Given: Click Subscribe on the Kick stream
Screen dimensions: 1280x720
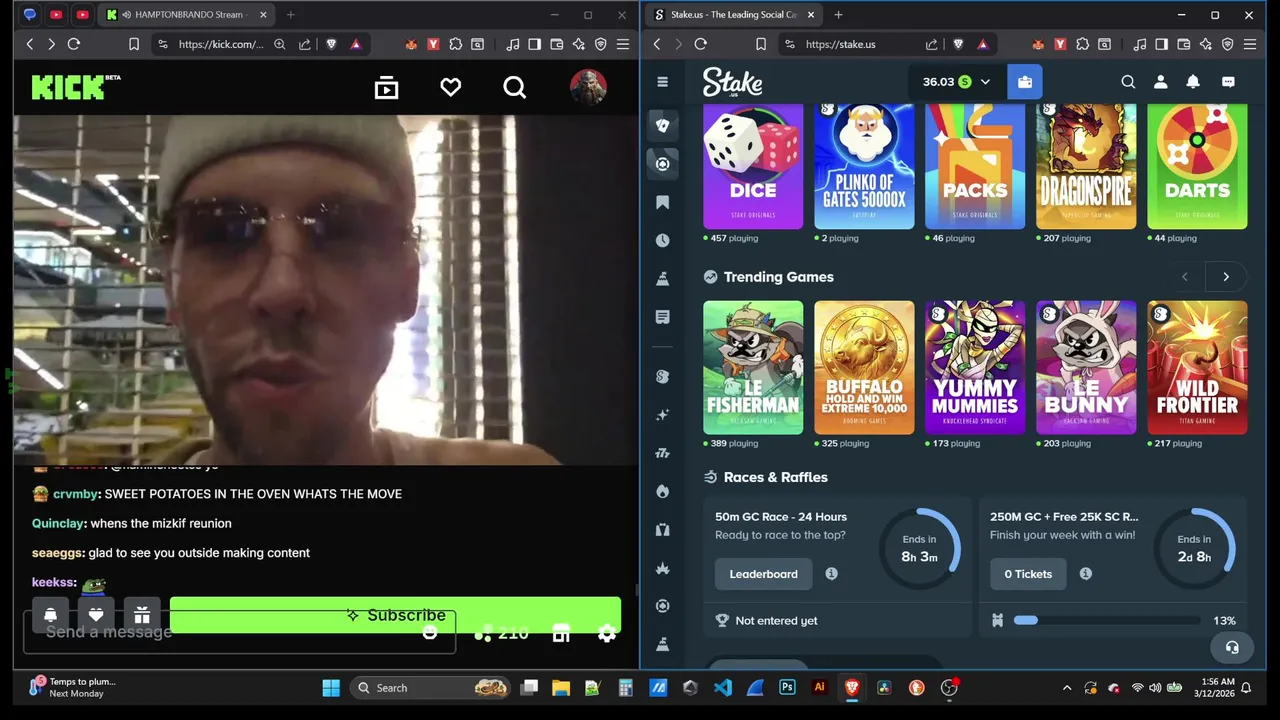Looking at the screenshot, I should click(395, 615).
